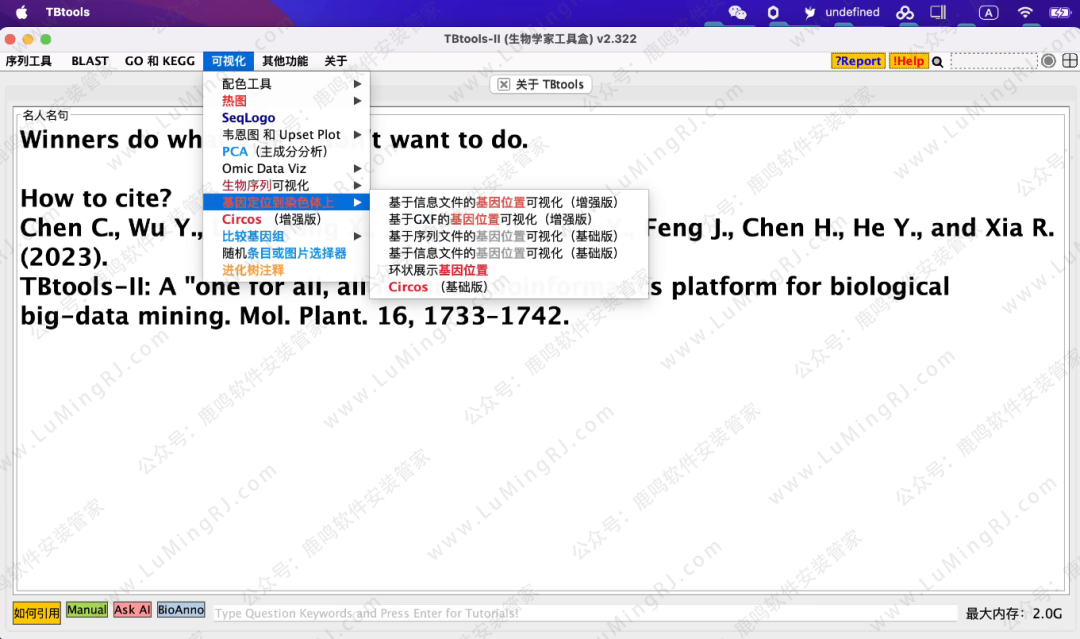Open the green Manual button
Screen dimensions: 1080x639
(x=87, y=611)
